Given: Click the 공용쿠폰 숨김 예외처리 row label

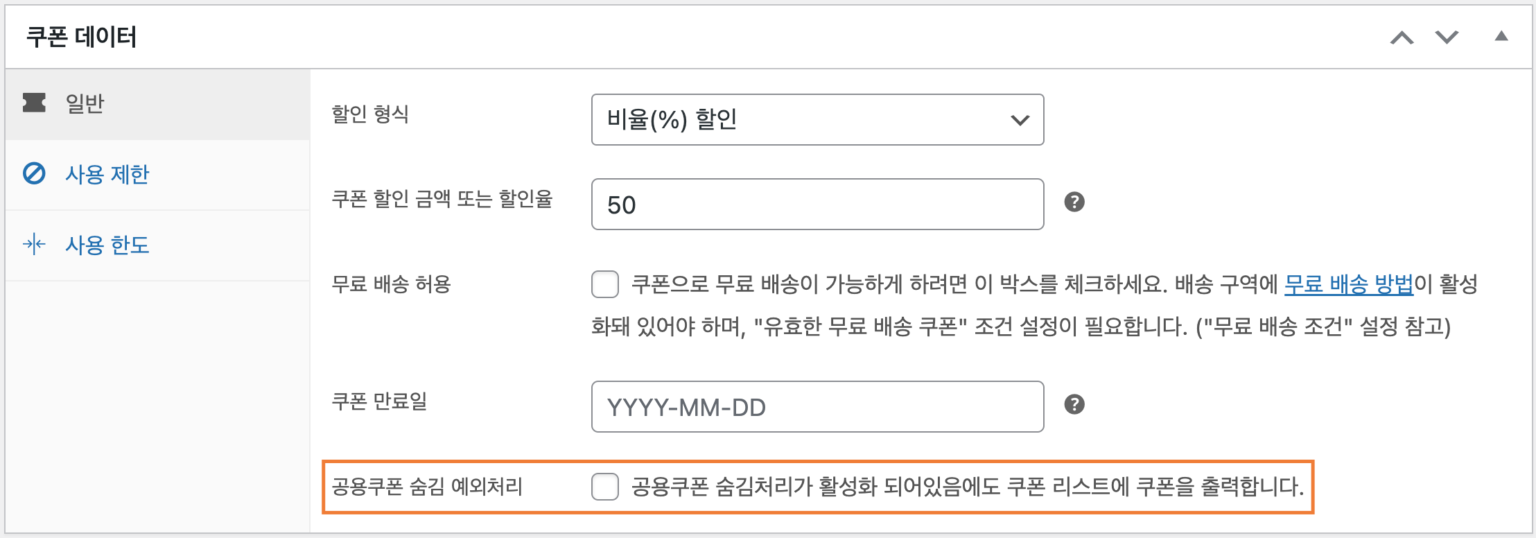Looking at the screenshot, I should [x=428, y=488].
